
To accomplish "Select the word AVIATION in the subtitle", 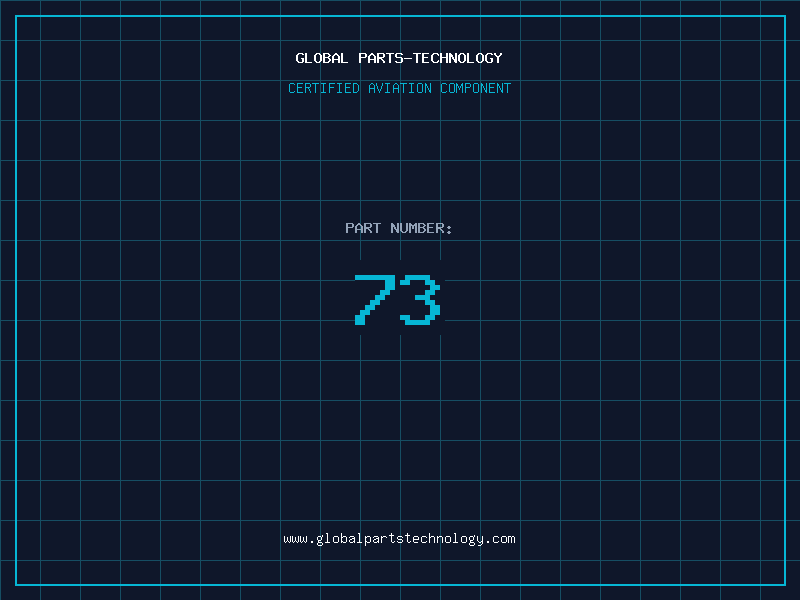I will click(400, 89).
